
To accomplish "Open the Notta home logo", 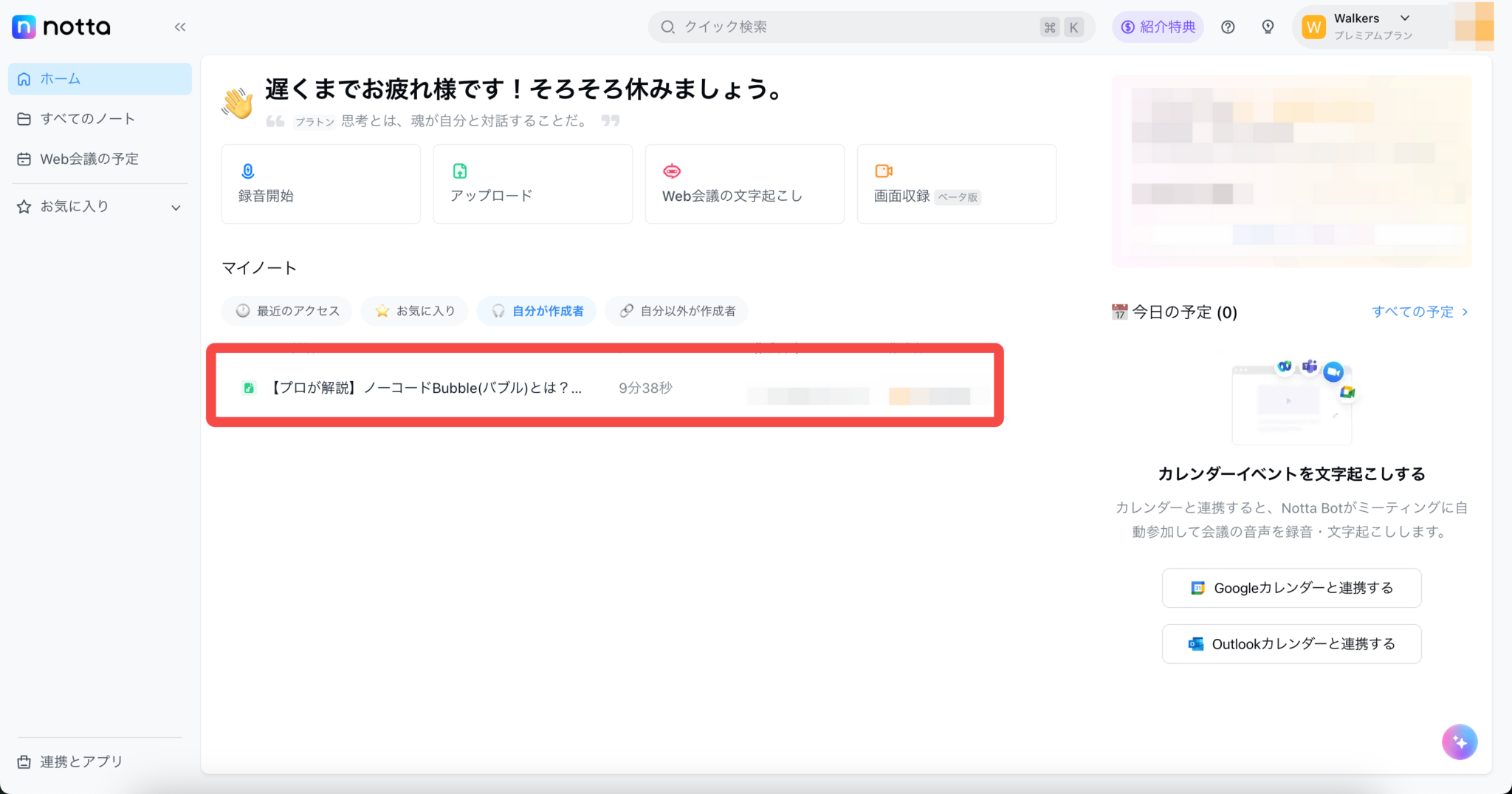I will (x=61, y=27).
